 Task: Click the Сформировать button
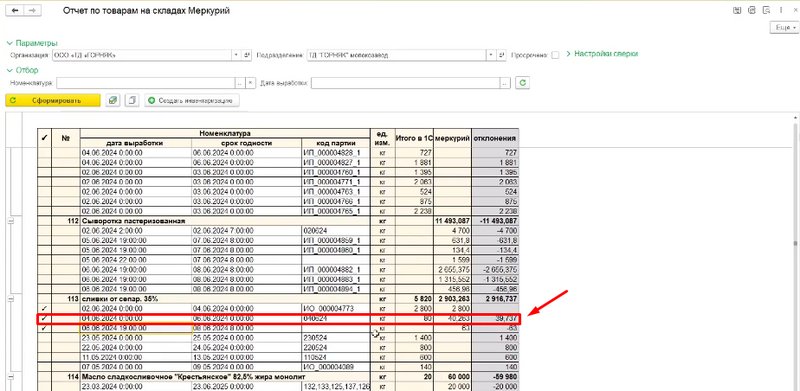pos(53,101)
